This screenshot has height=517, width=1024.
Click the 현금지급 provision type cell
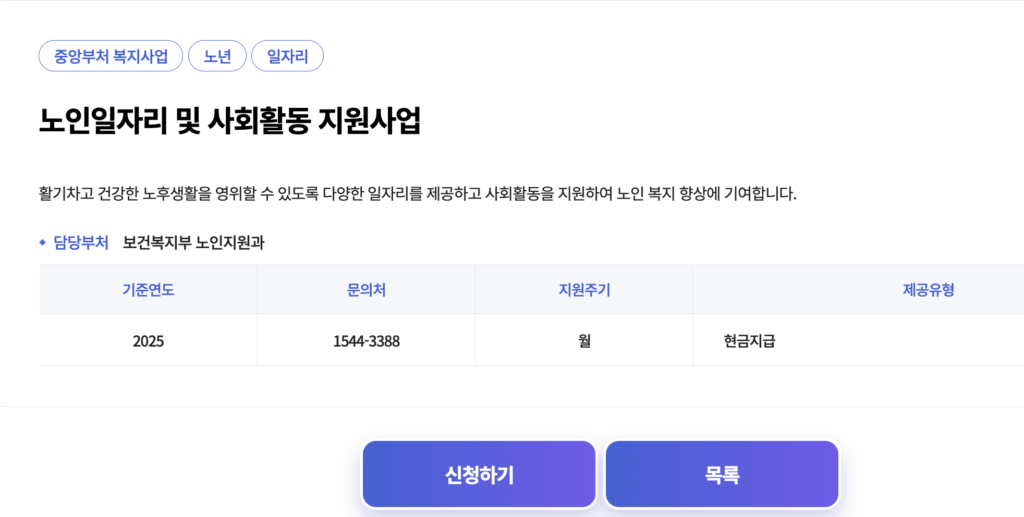750,341
